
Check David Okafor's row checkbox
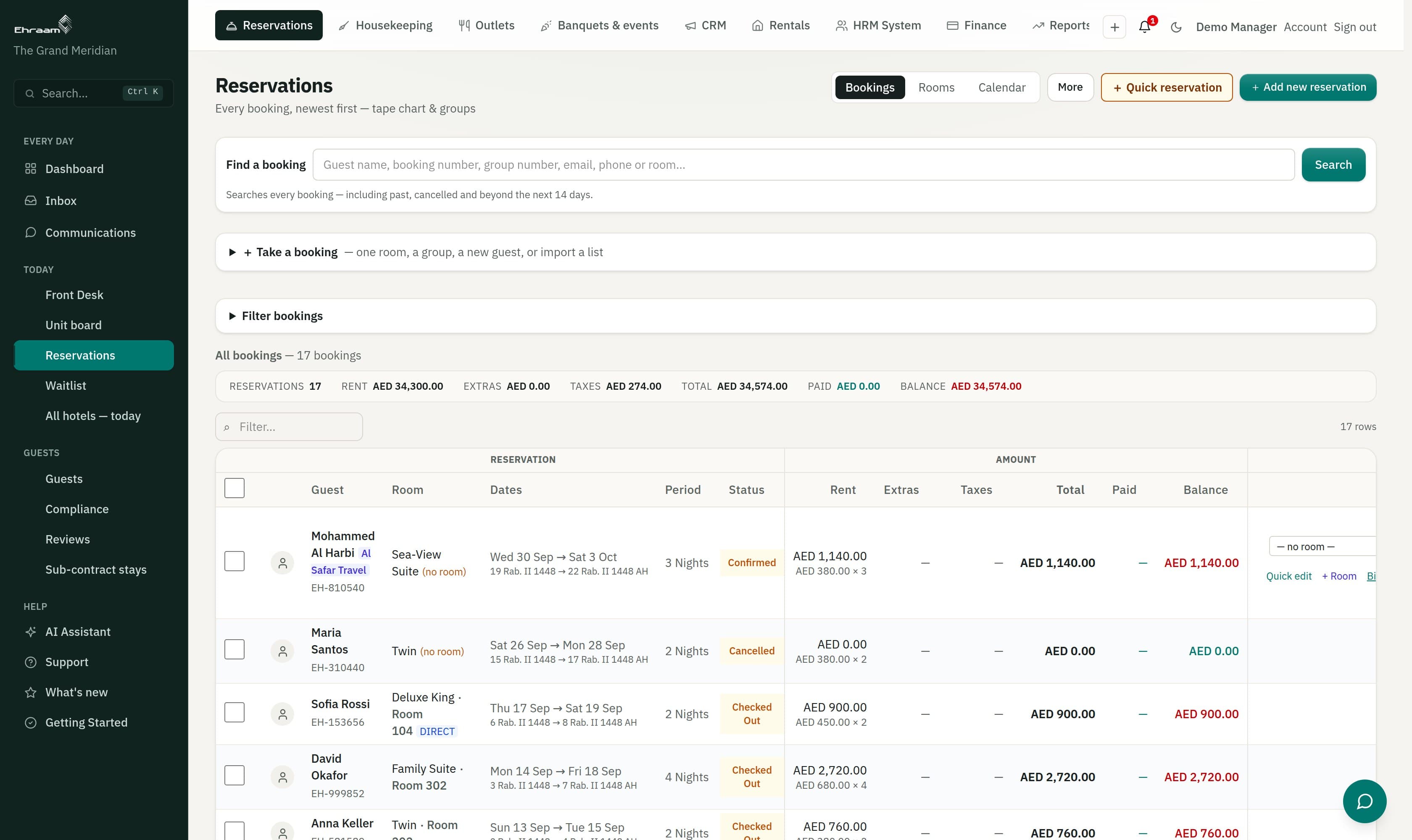pyautogui.click(x=234, y=775)
